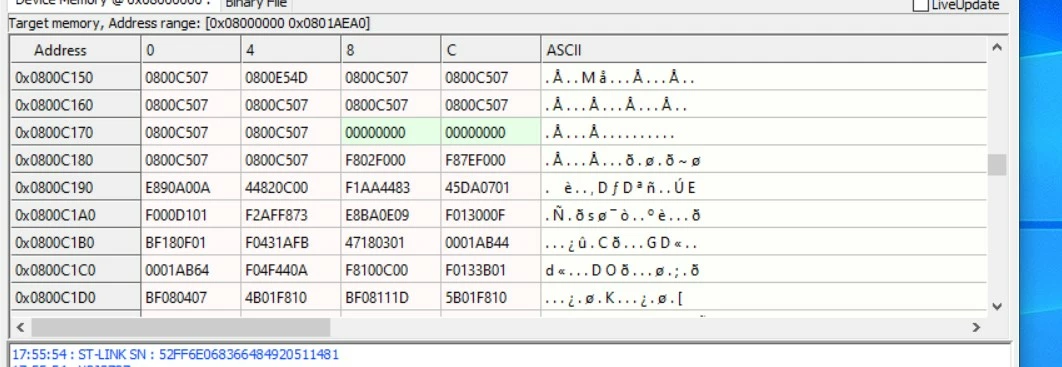1062x367 pixels.
Task: Open the Device Memory tab
Action: click(x=113, y=3)
